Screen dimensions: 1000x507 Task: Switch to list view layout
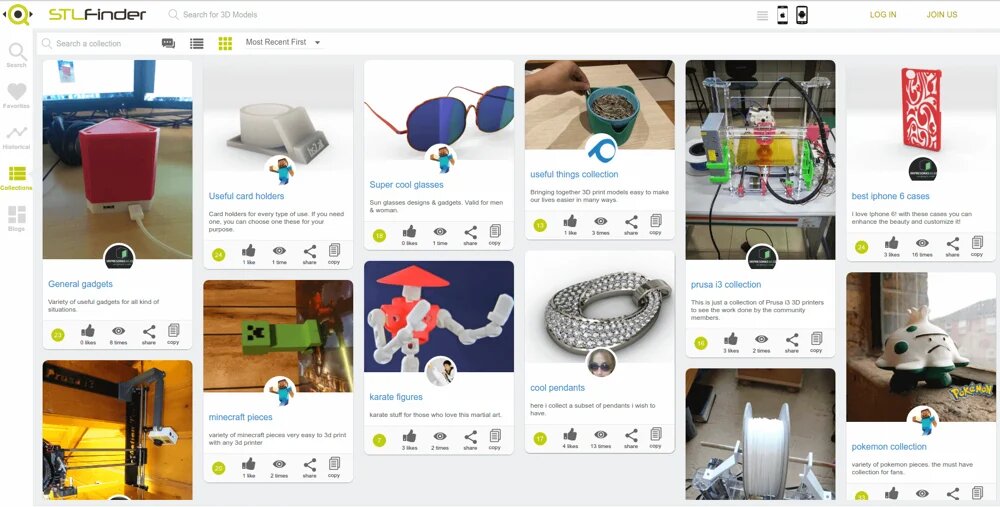click(197, 43)
